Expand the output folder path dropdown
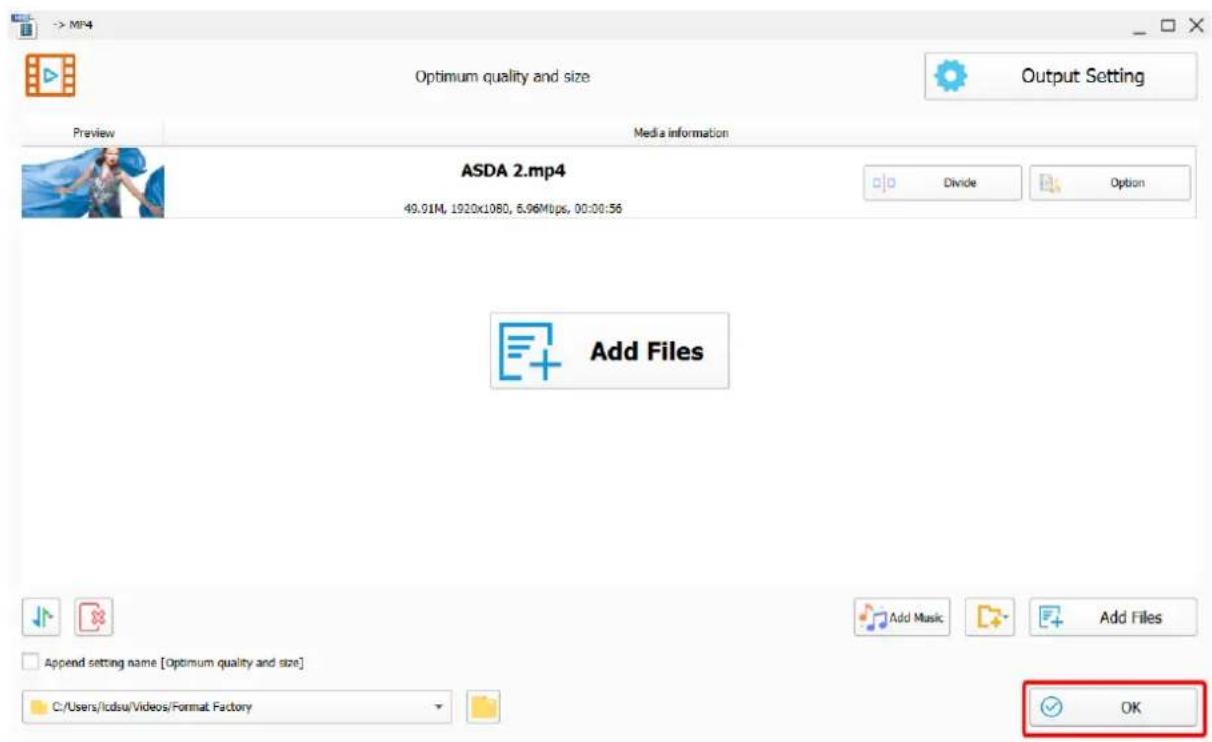Viewport: 1212px width, 742px height. point(437,707)
